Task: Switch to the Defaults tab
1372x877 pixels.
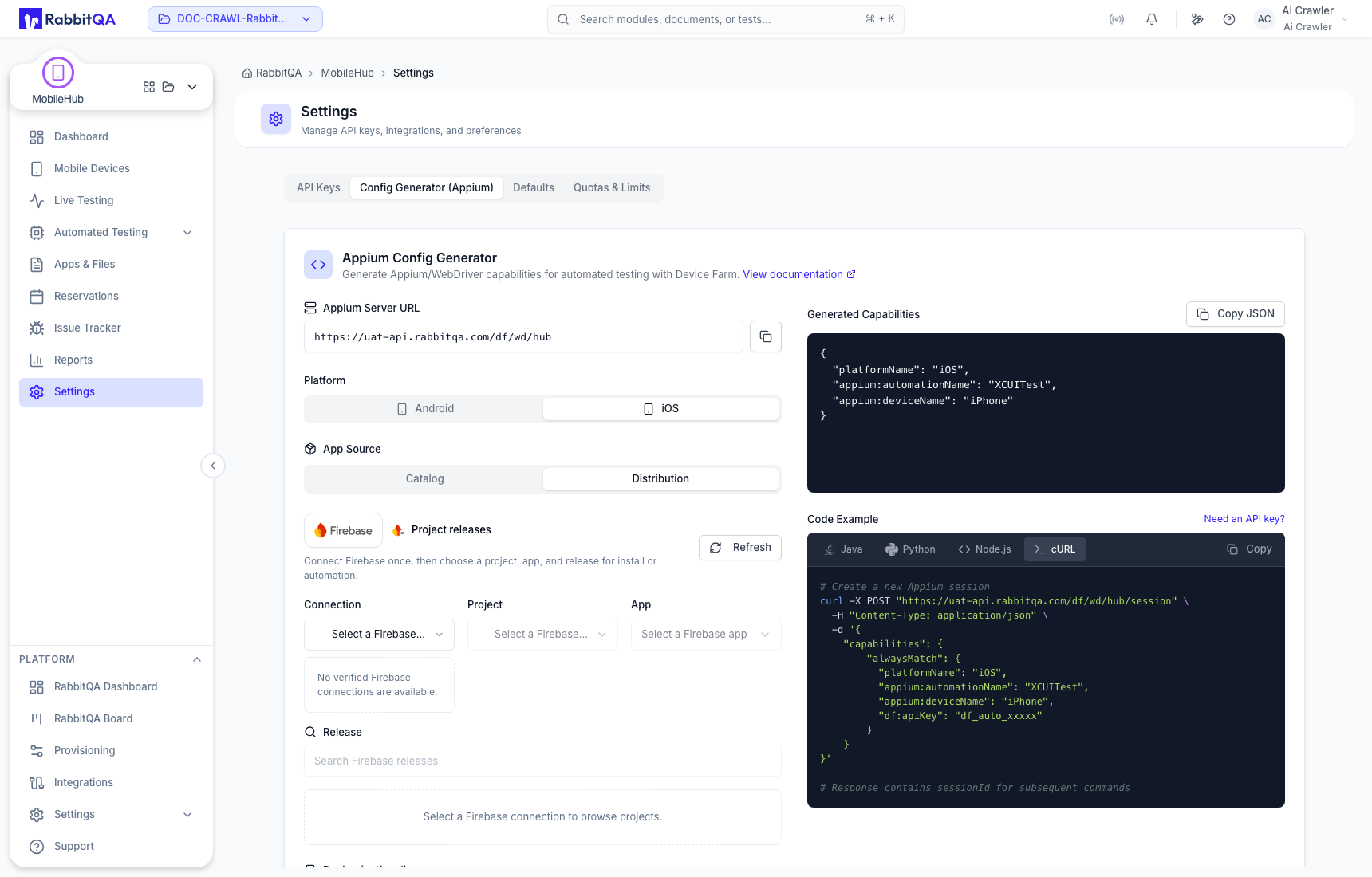Action: 534,187
